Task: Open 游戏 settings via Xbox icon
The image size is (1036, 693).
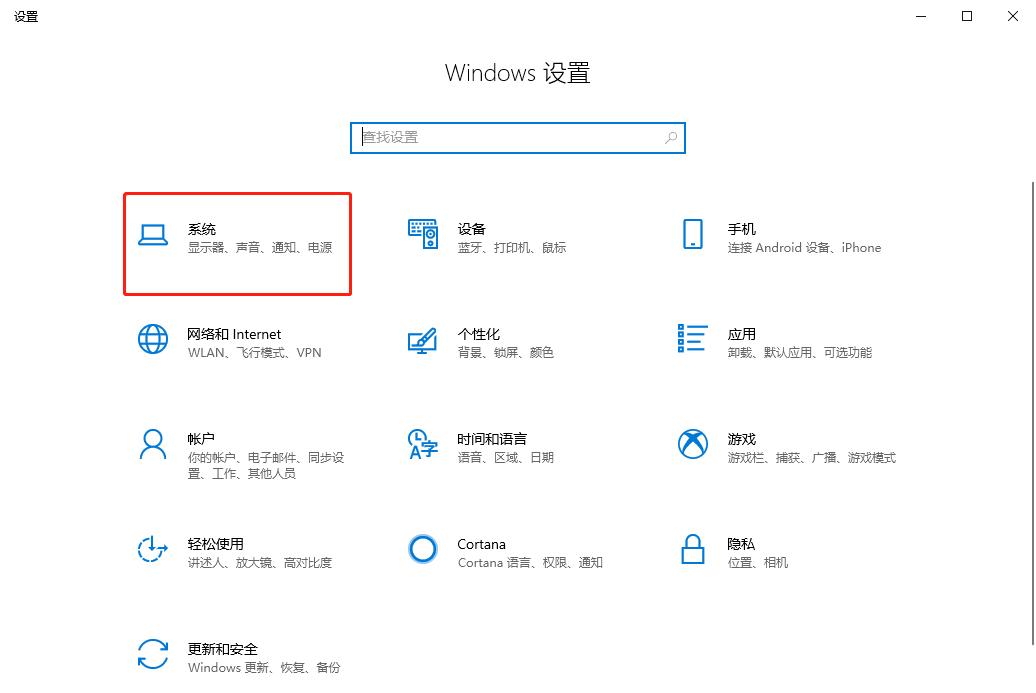Action: coord(692,445)
